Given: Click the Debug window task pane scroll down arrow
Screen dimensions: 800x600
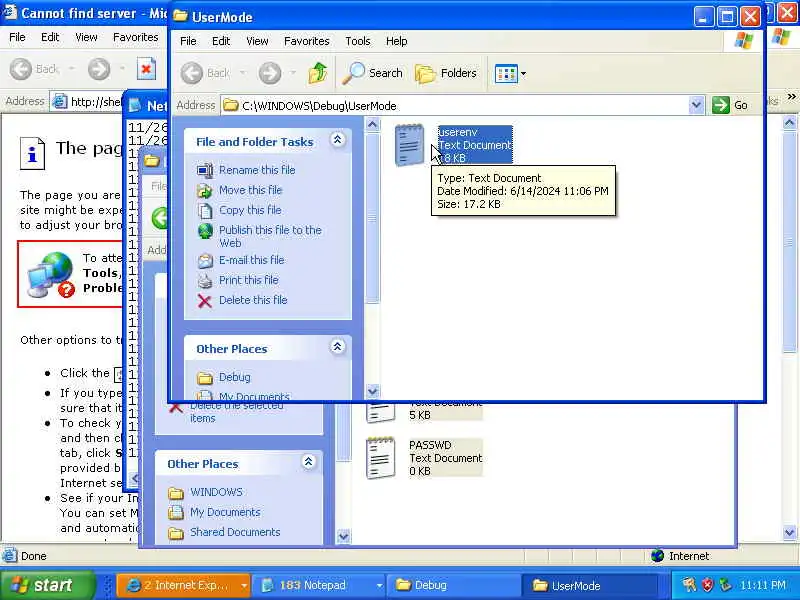Looking at the screenshot, I should [343, 536].
